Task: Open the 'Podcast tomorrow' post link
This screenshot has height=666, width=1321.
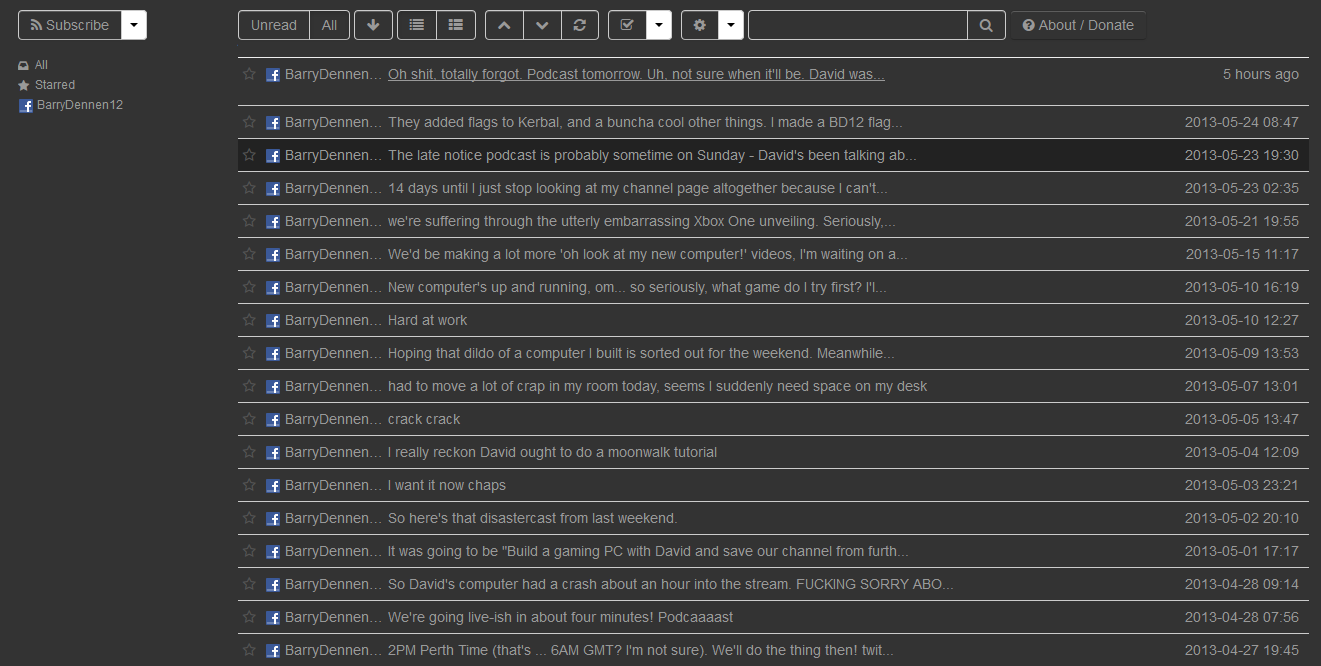Action: click(x=636, y=74)
